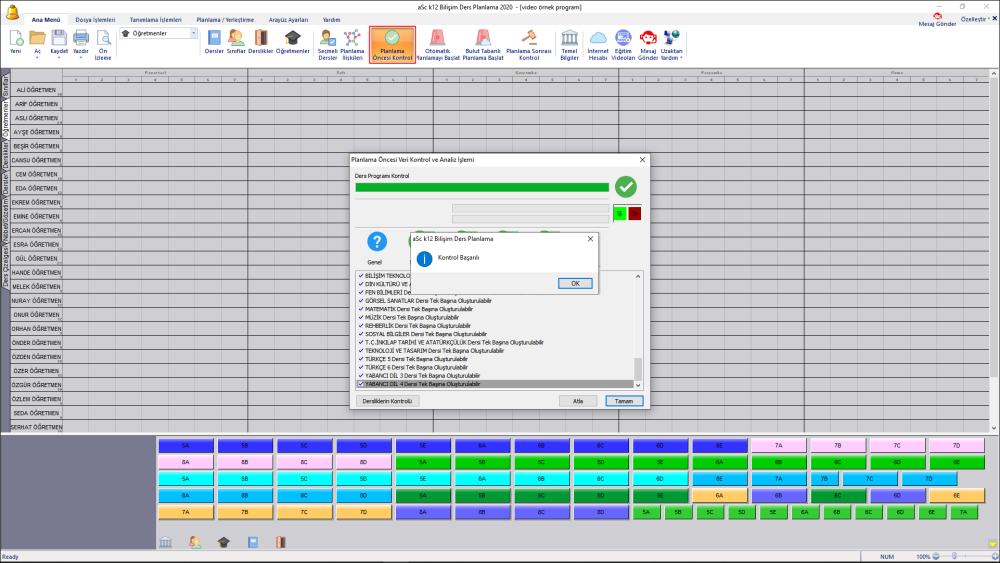Click the Dersliklerin Kontrolü button
Viewport: 1000px width, 563px height.
point(387,401)
